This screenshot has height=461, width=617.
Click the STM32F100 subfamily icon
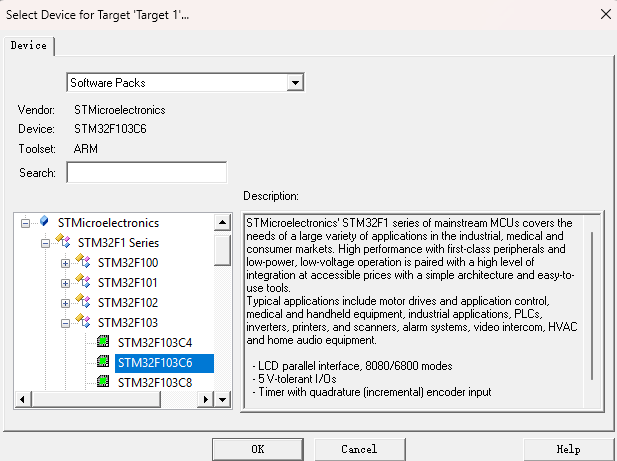tap(83, 261)
